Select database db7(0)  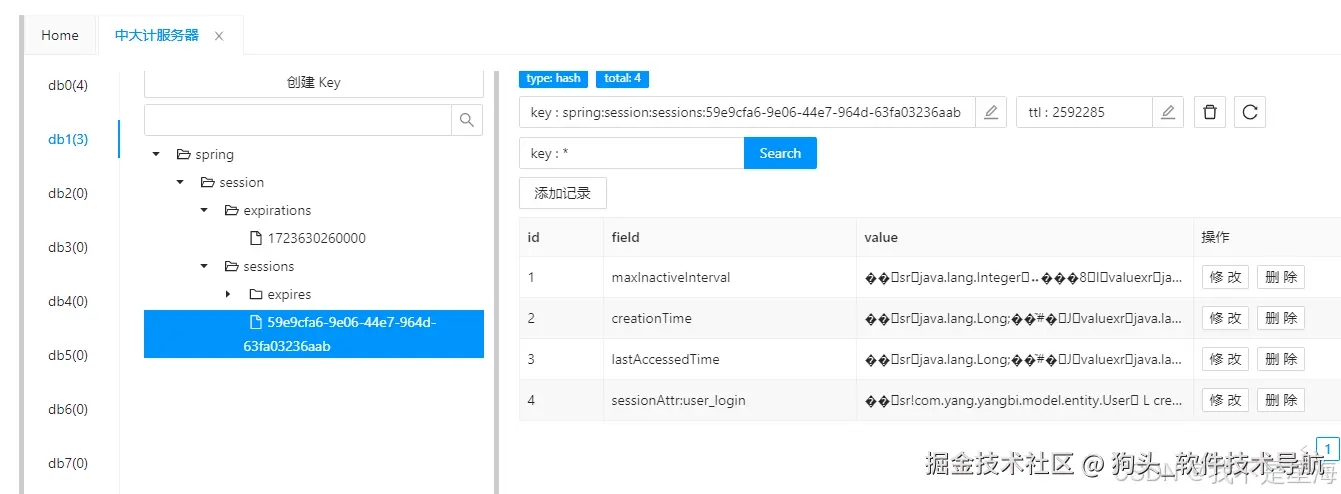click(68, 463)
